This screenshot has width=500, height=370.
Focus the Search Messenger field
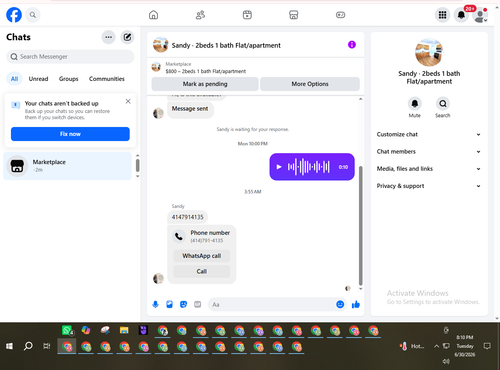coord(70,57)
